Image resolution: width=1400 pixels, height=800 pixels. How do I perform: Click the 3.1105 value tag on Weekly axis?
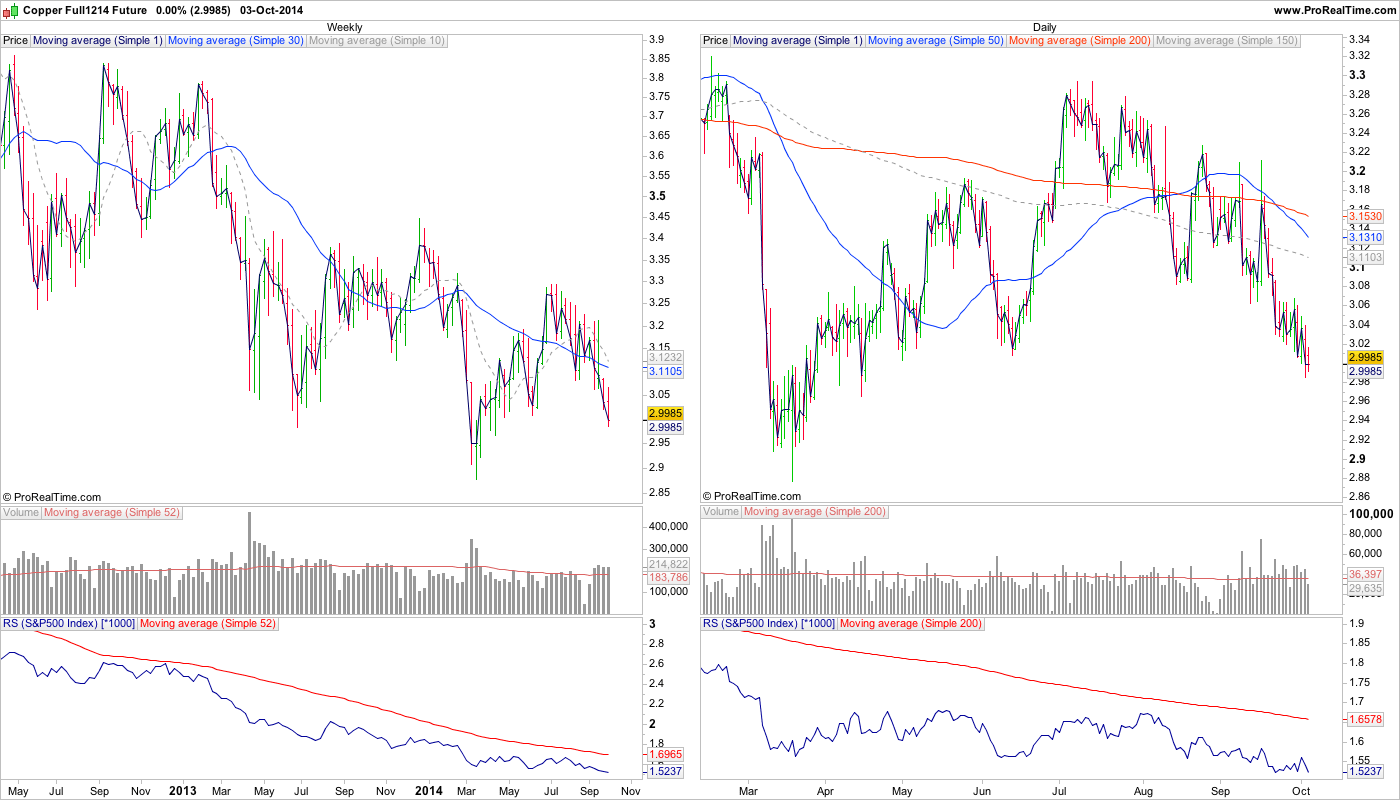click(x=665, y=371)
